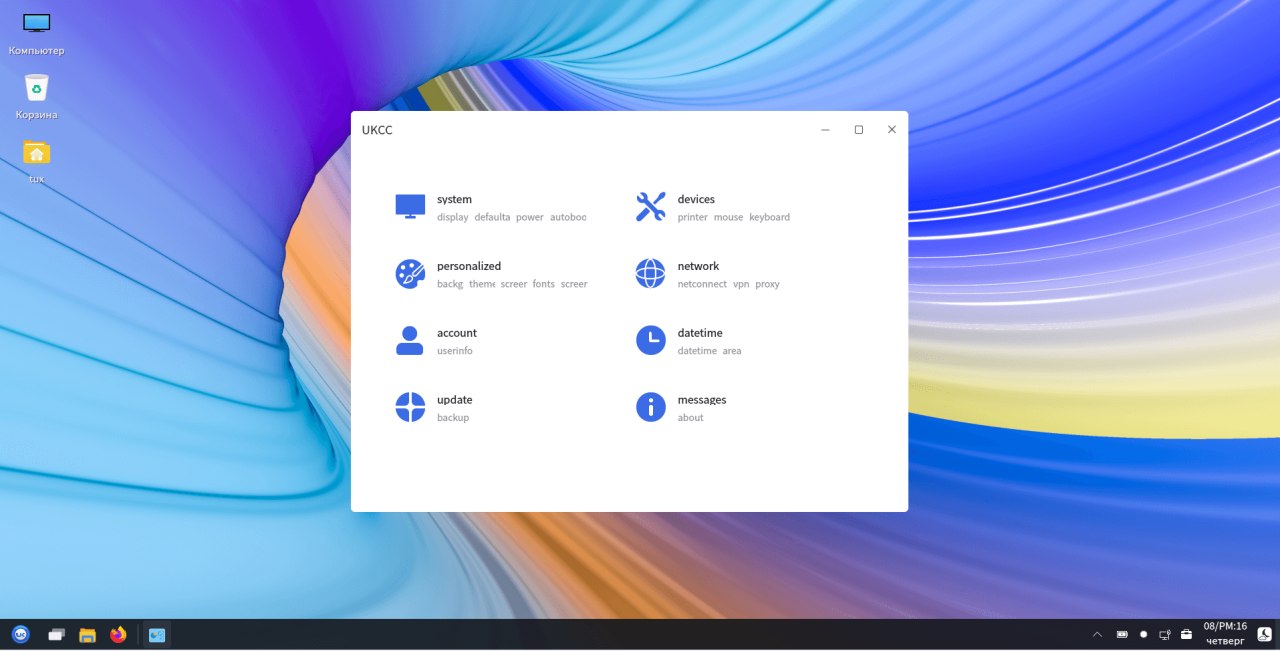
Task: Open the keyboard settings link
Action: (x=770, y=217)
